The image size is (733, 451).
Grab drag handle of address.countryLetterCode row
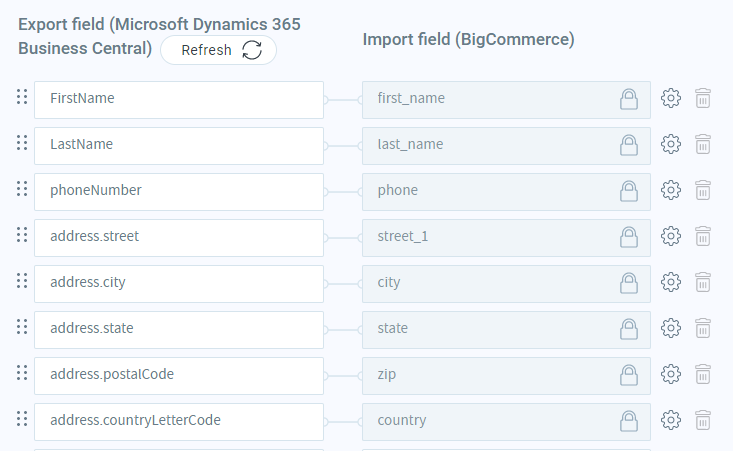tap(22, 419)
